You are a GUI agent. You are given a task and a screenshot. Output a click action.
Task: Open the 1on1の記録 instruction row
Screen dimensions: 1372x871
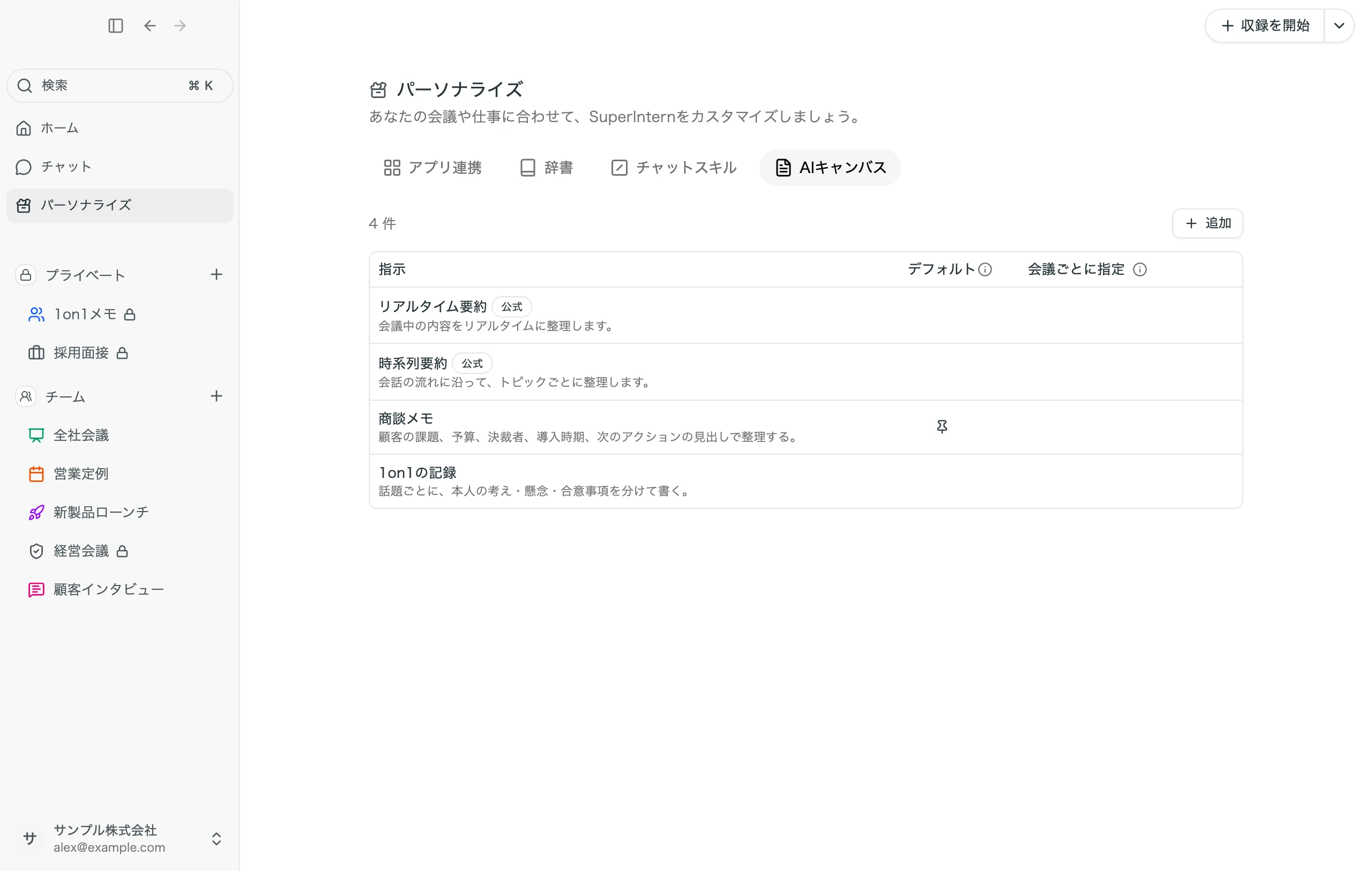pos(806,482)
